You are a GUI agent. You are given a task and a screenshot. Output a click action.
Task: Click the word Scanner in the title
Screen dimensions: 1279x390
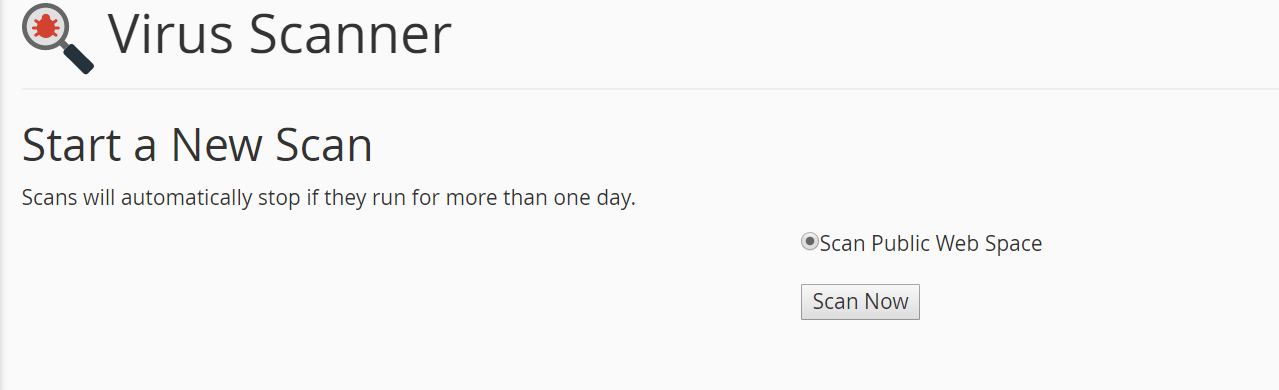[351, 34]
